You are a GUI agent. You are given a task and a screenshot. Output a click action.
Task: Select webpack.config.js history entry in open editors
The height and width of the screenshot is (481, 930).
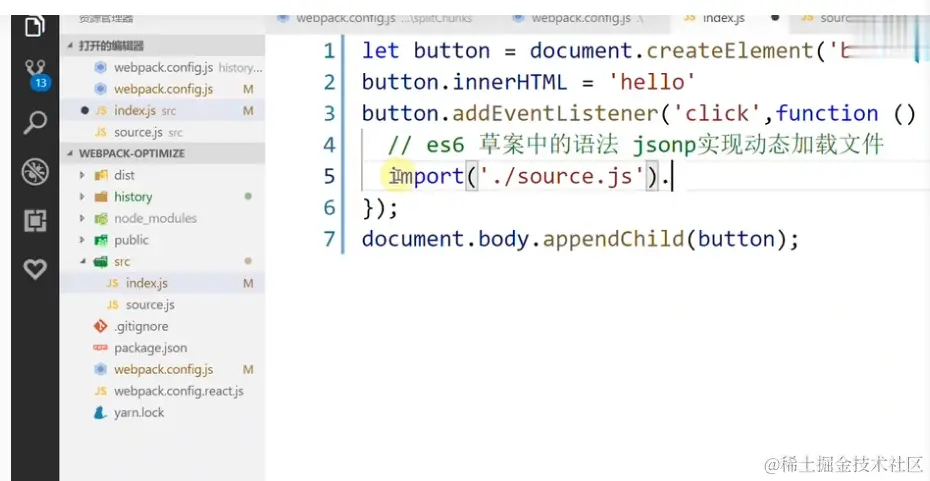tap(163, 67)
